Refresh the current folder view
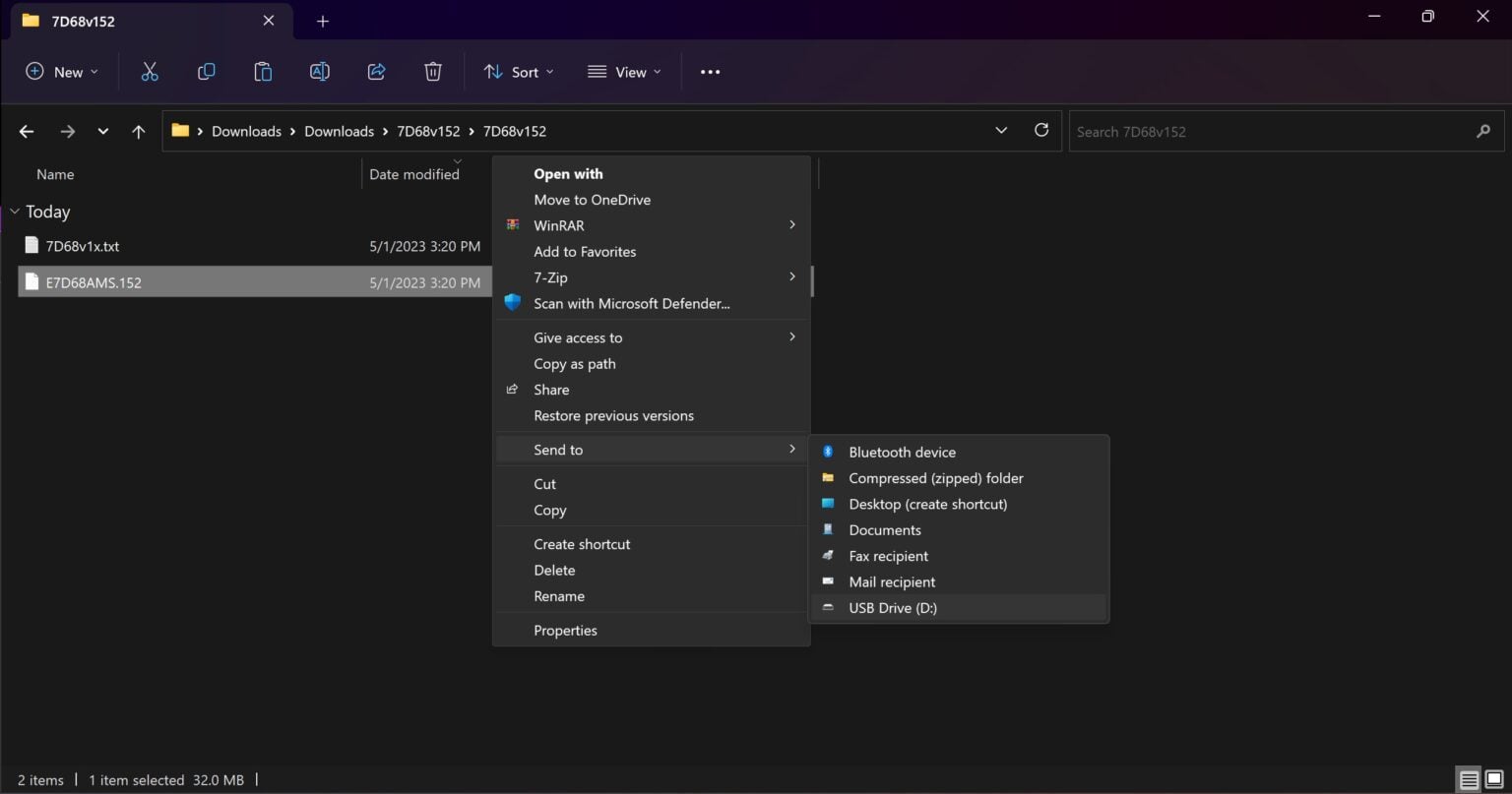This screenshot has width=1512, height=794. pyautogui.click(x=1041, y=131)
